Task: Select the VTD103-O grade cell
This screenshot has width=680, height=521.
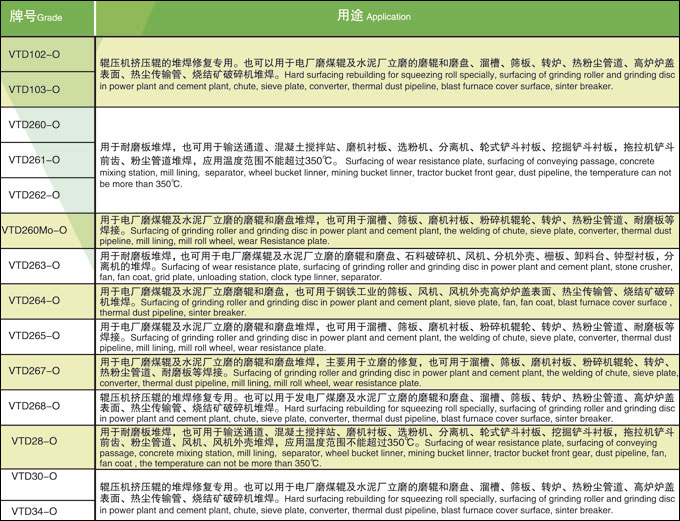Action: pyautogui.click(x=47, y=89)
